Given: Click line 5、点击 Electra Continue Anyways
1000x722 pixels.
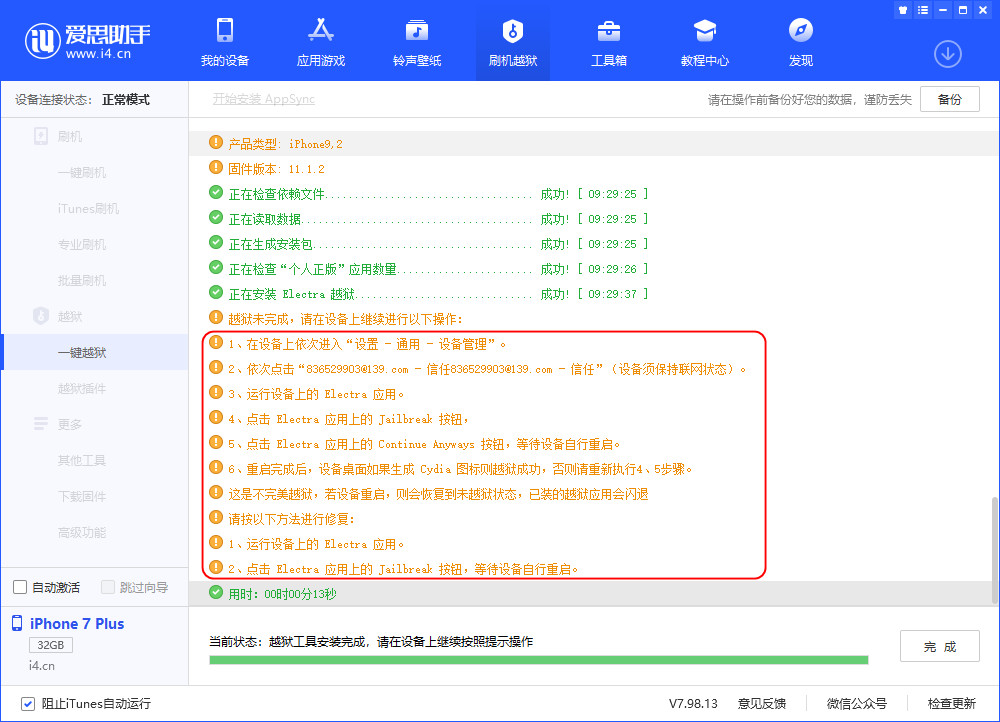Looking at the screenshot, I should click(x=423, y=445).
